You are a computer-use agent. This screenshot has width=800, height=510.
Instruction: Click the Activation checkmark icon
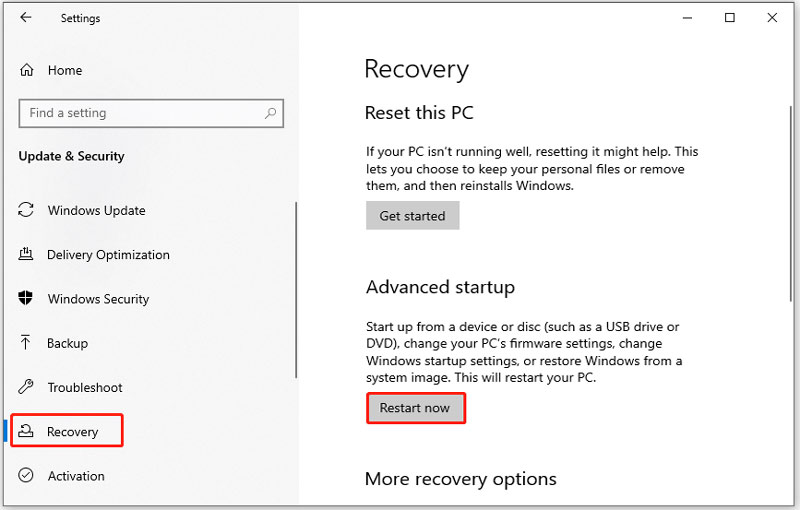click(x=27, y=476)
